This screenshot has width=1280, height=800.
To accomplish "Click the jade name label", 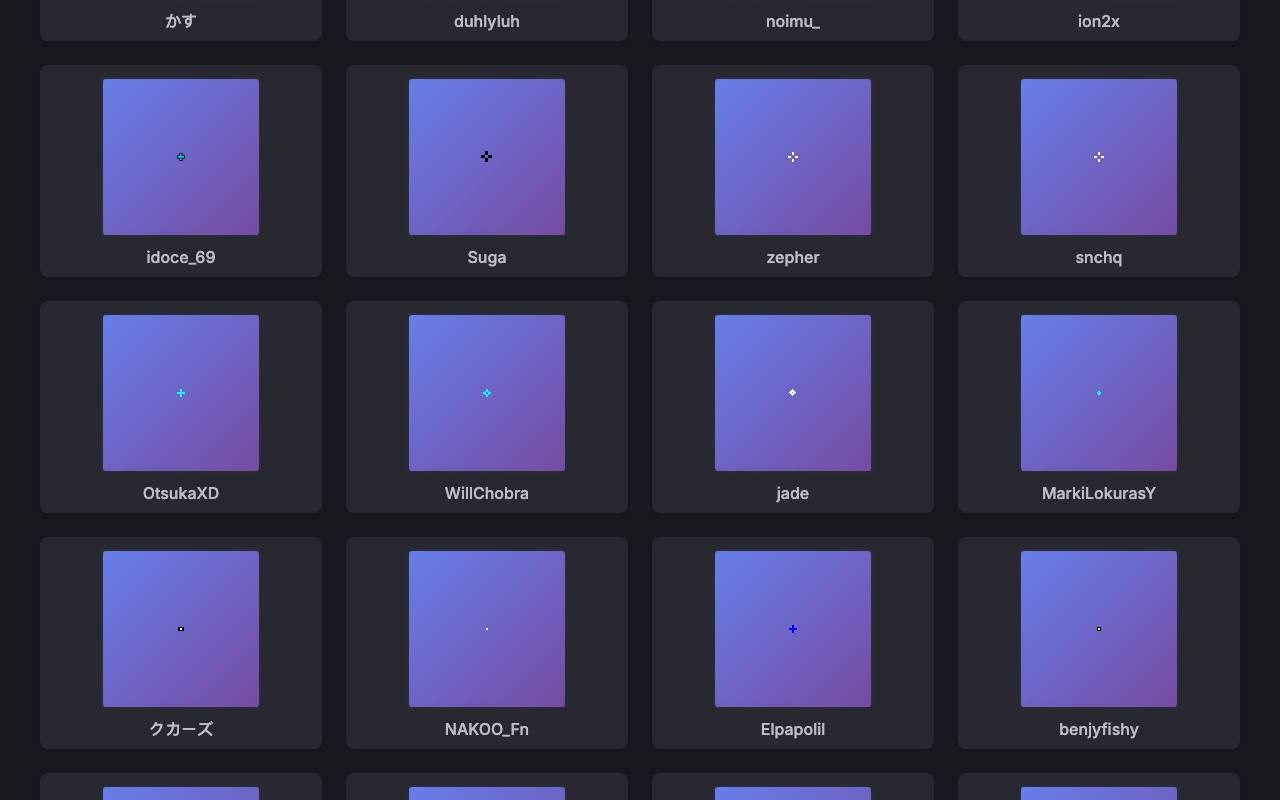I will pyautogui.click(x=793, y=494).
